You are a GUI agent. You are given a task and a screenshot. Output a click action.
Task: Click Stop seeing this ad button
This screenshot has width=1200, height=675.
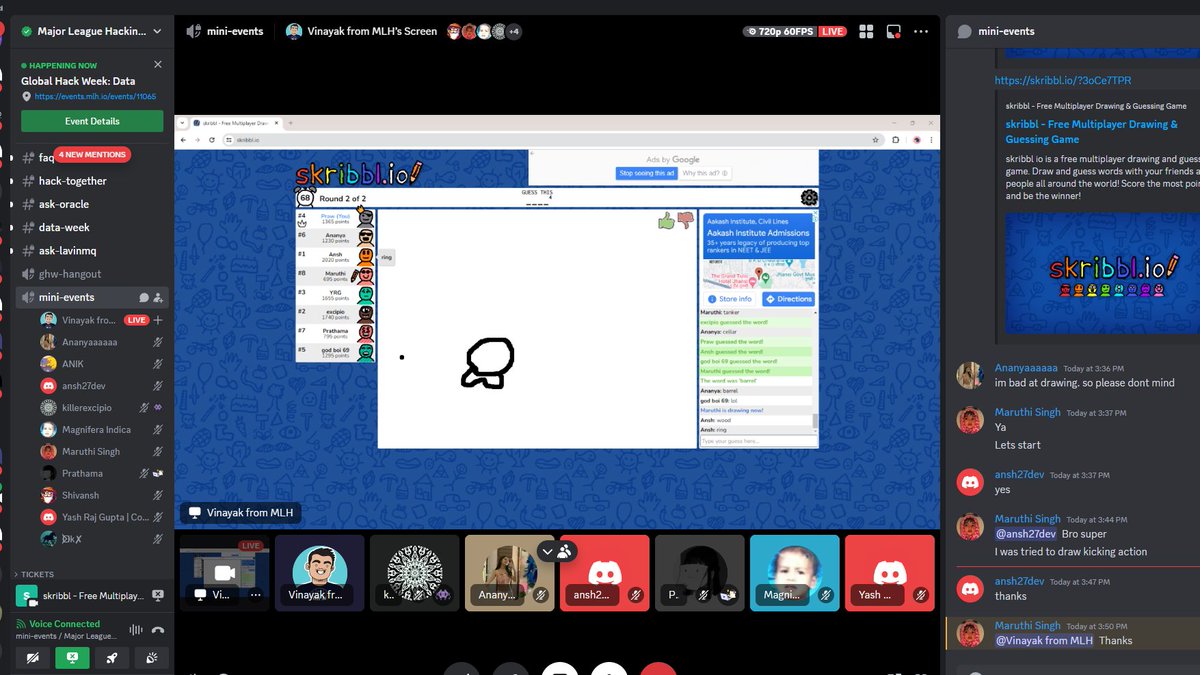(646, 173)
